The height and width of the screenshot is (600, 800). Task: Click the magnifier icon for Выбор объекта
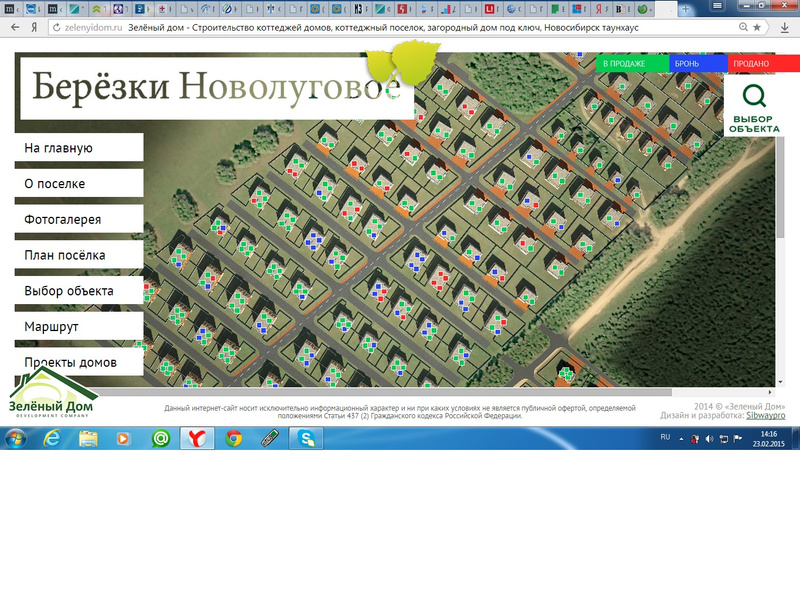coord(754,97)
